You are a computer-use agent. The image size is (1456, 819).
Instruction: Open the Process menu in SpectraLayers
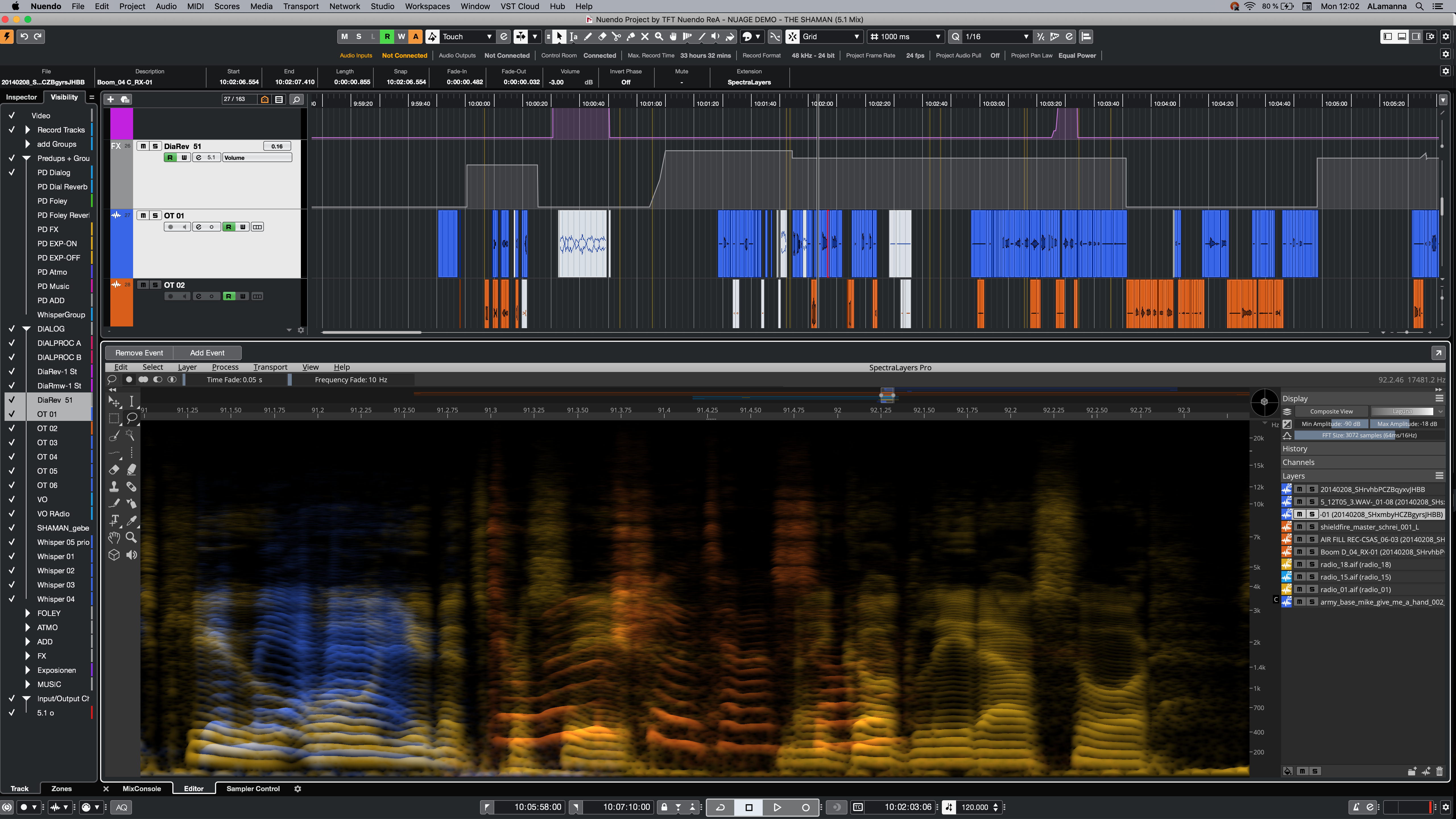pyautogui.click(x=225, y=367)
